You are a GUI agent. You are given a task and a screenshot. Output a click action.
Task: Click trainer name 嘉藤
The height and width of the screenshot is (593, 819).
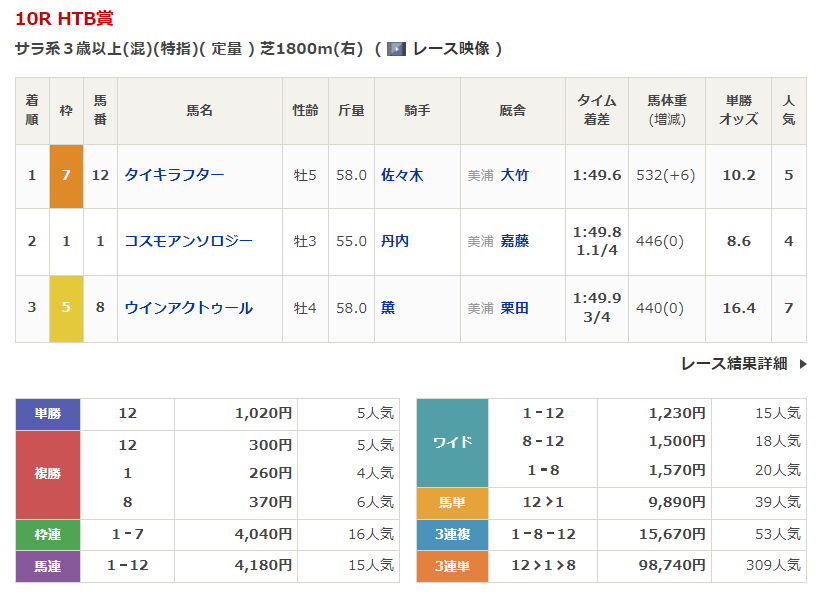pos(514,241)
